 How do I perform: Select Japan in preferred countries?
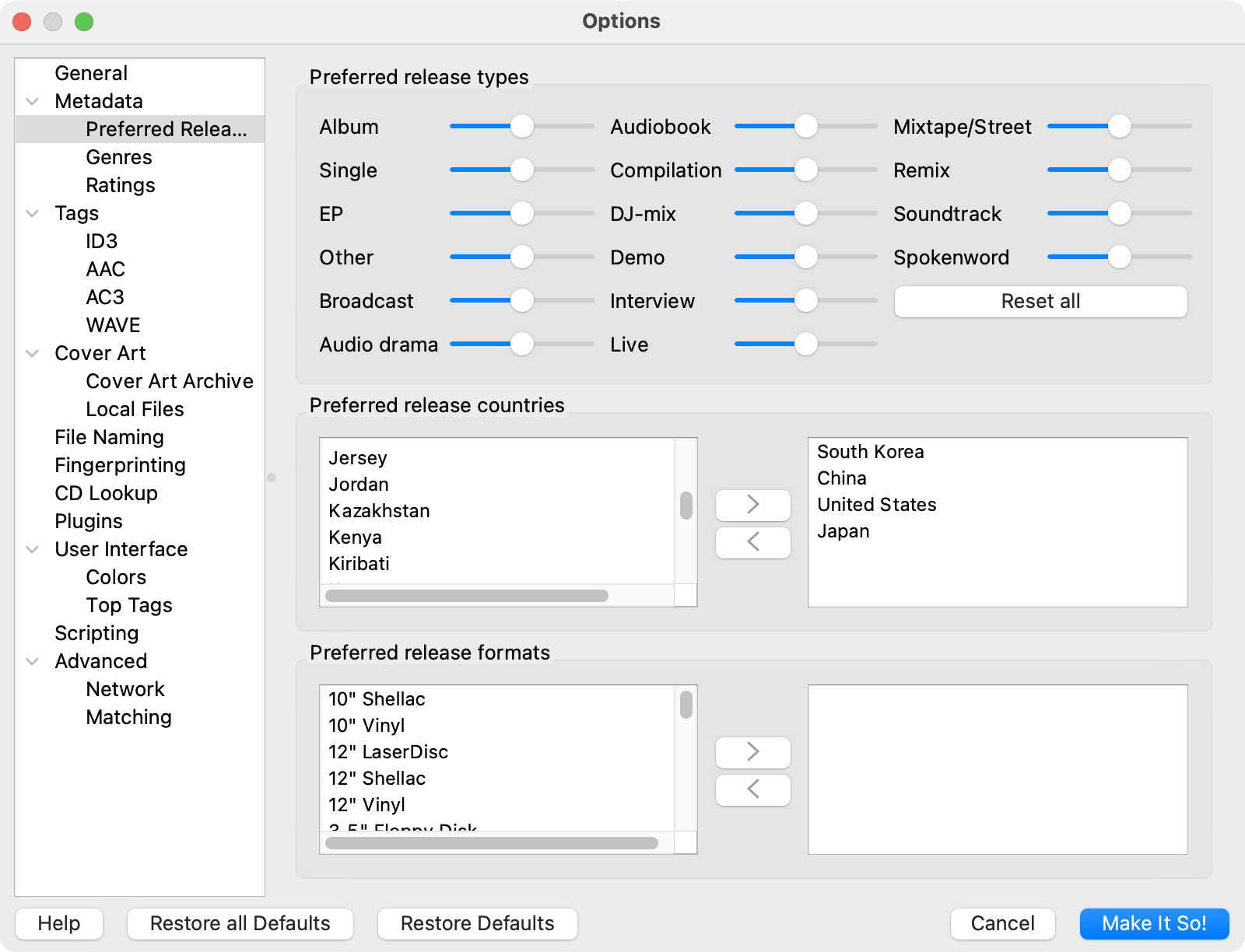coord(998,531)
